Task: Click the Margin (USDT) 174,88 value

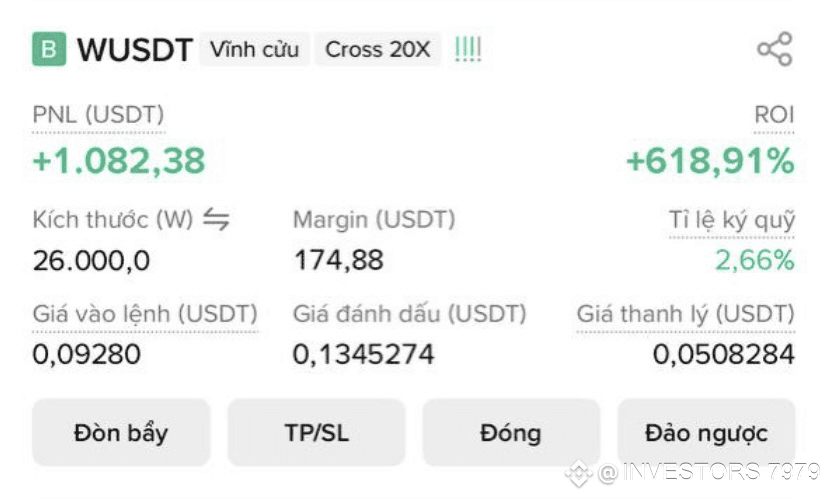Action: [338, 260]
